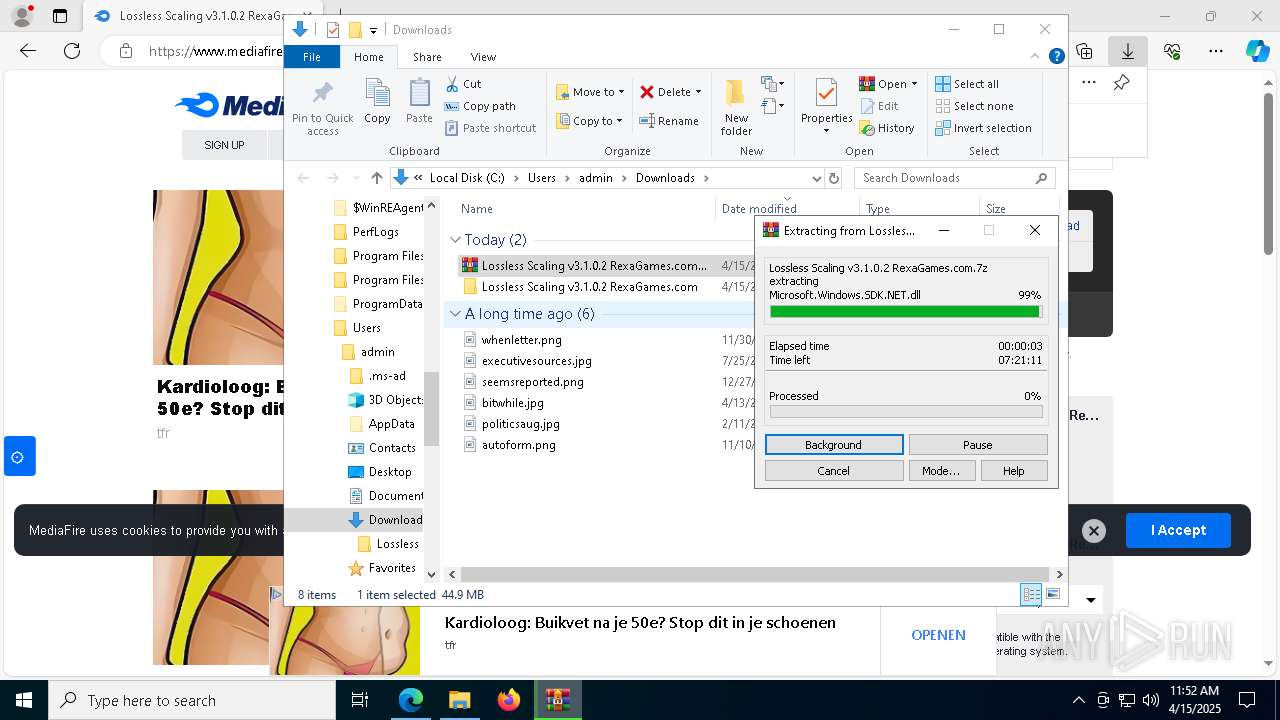This screenshot has width=1280, height=720.
Task: Pause the extraction
Action: tap(978, 445)
